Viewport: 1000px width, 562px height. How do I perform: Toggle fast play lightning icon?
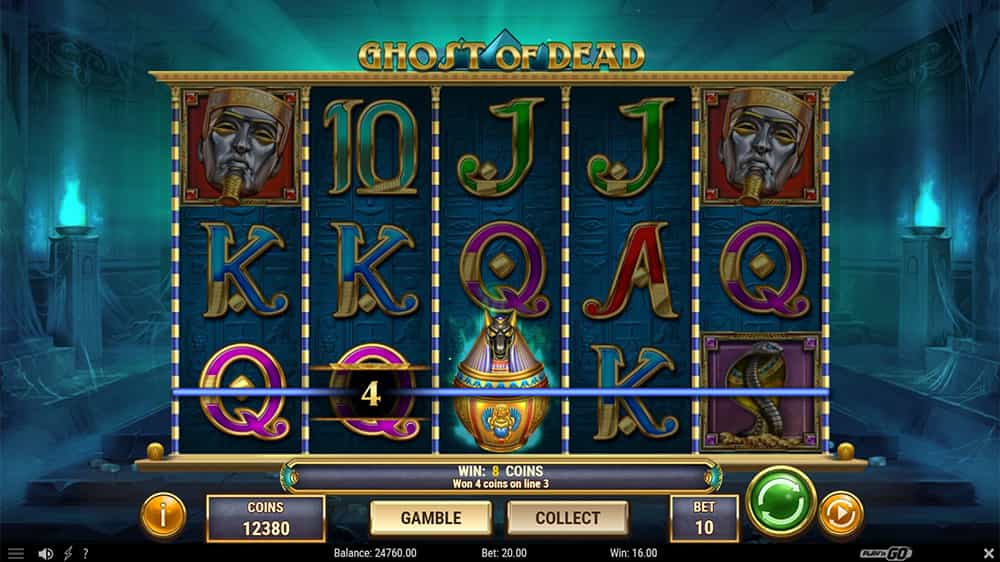coord(68,553)
